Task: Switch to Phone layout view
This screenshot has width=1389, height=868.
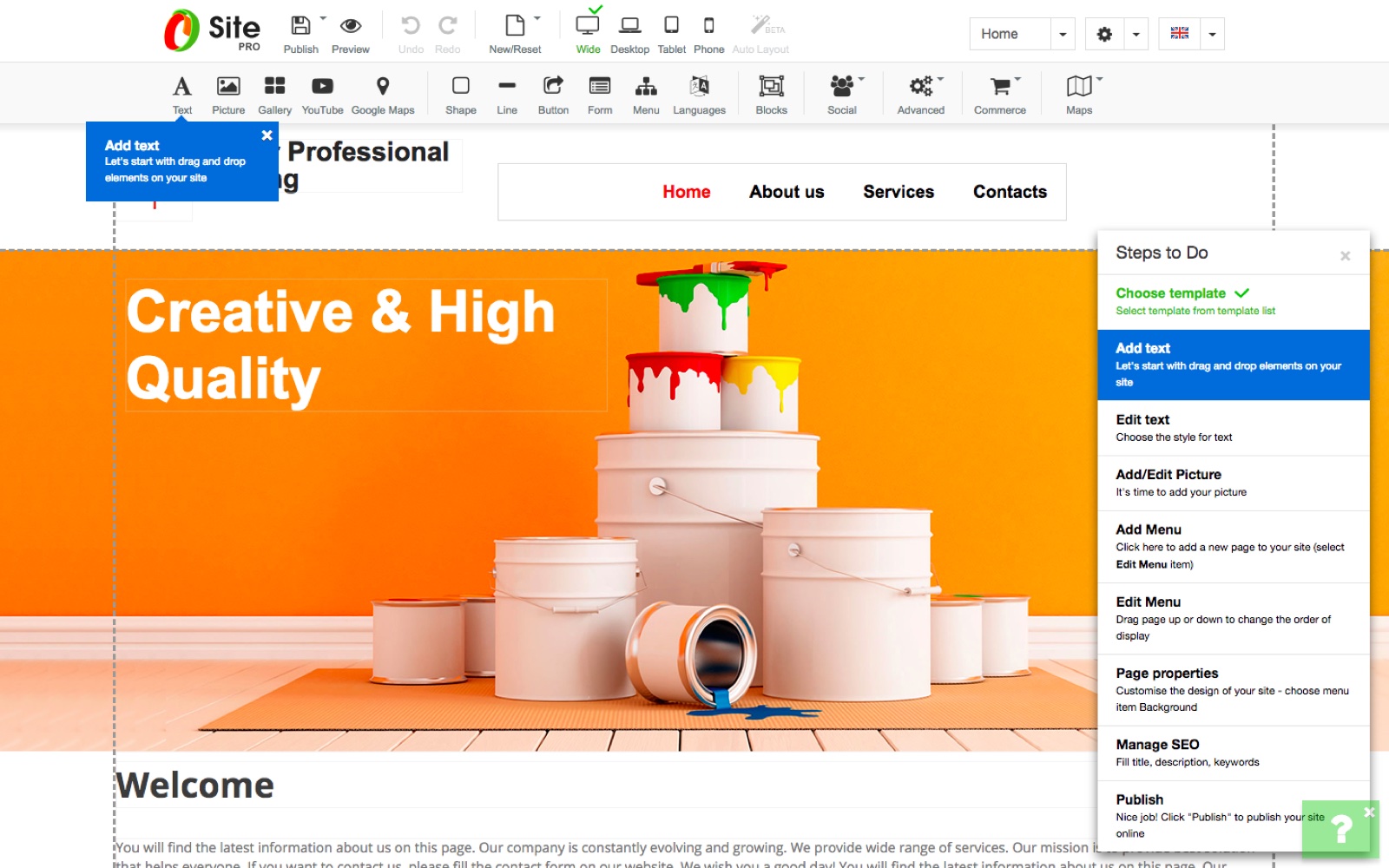Action: [708, 26]
